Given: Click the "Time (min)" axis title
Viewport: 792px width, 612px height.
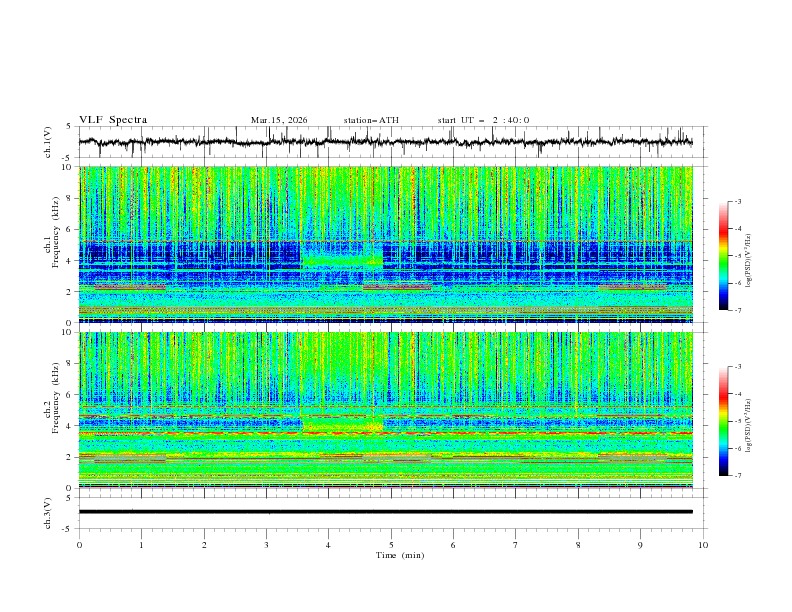Looking at the screenshot, I should (x=400, y=555).
